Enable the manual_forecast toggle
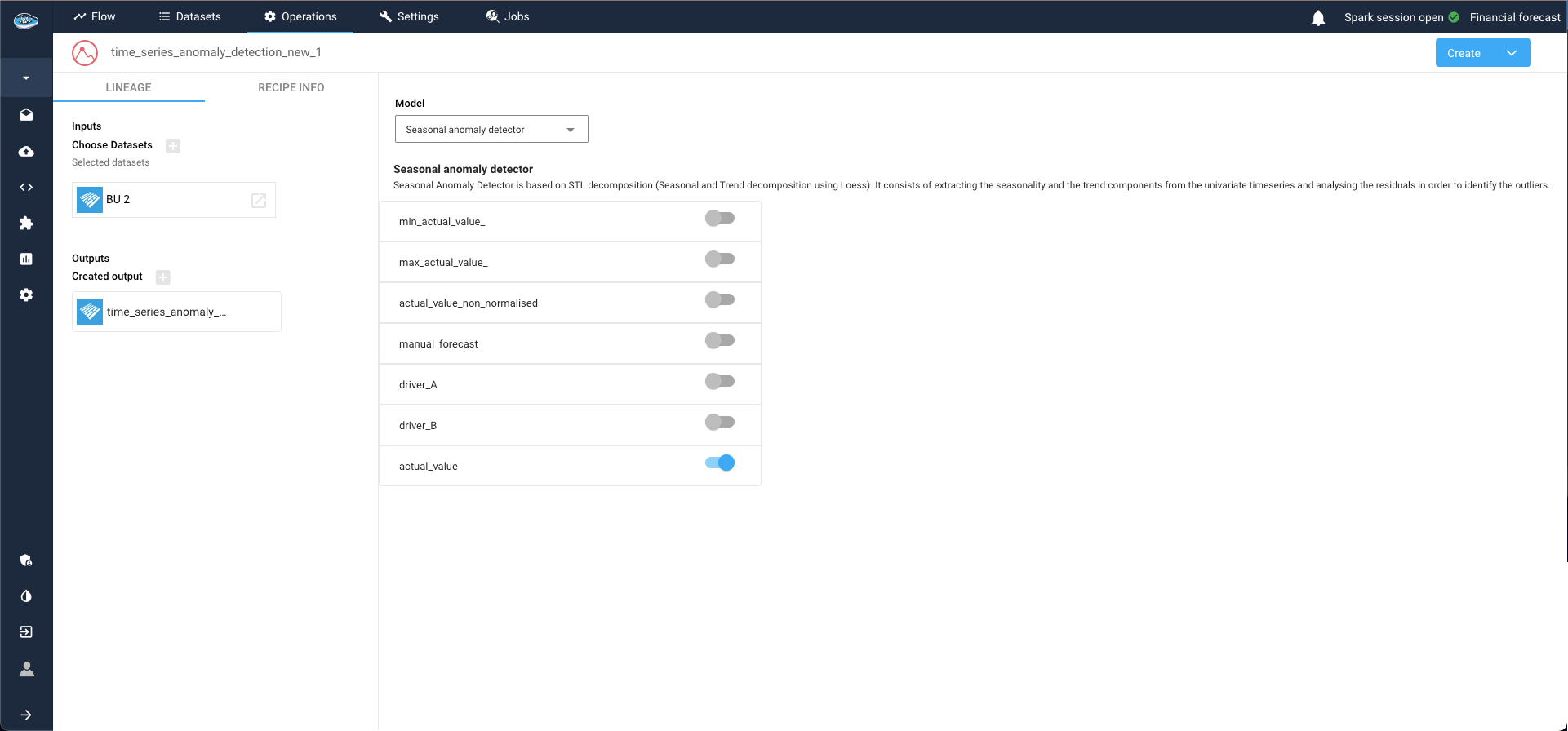The width and height of the screenshot is (1568, 731). tap(719, 341)
